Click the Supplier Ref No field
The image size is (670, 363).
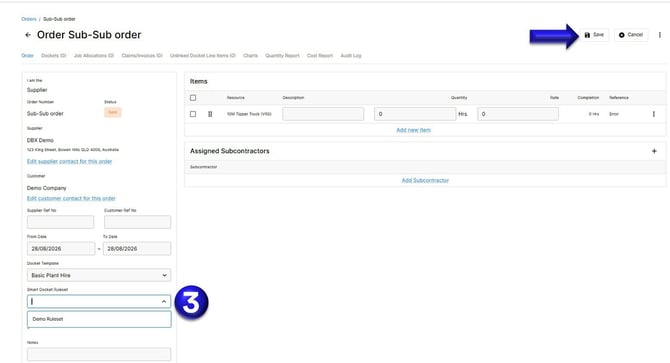pos(60,222)
